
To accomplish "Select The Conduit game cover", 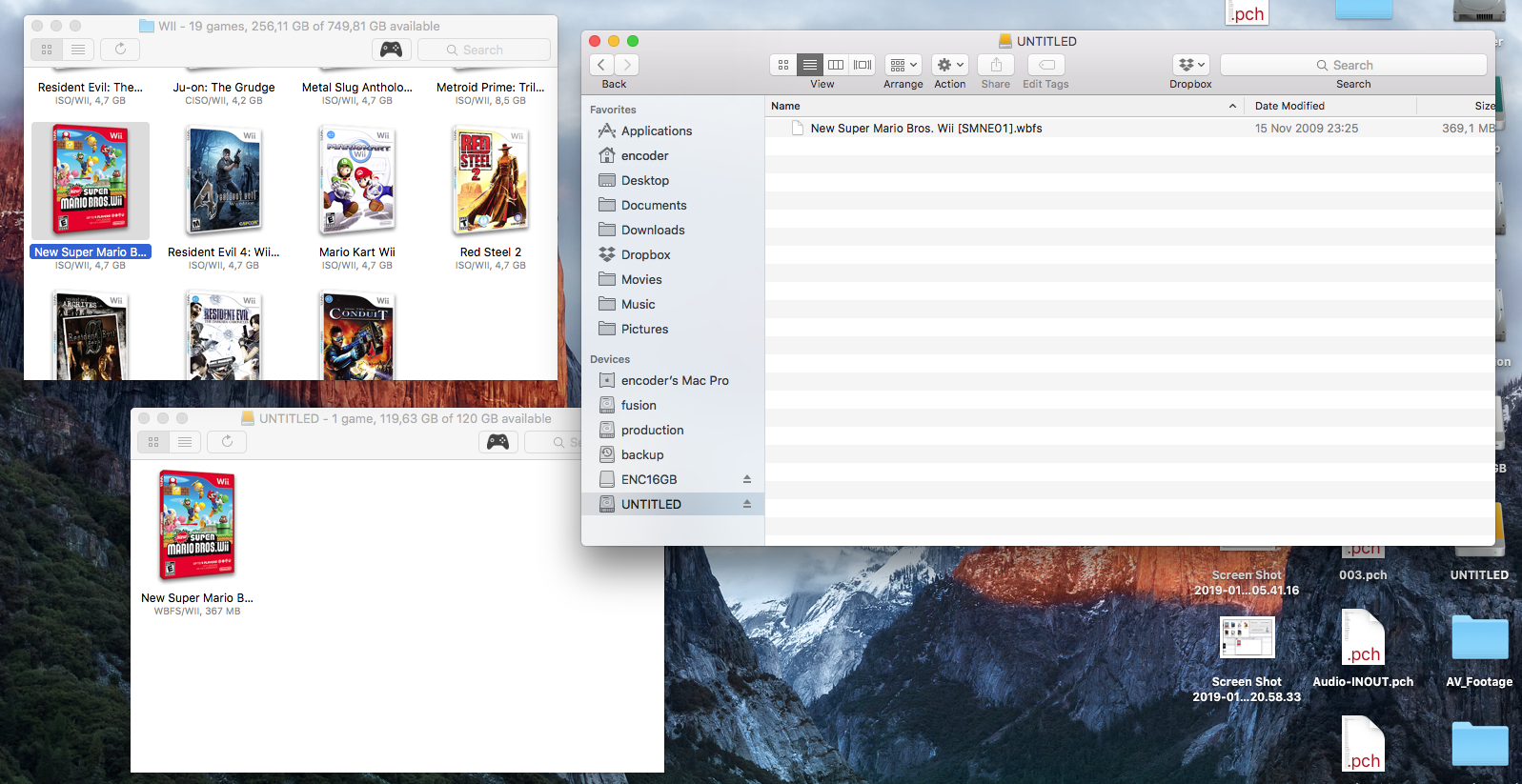I will click(x=357, y=336).
